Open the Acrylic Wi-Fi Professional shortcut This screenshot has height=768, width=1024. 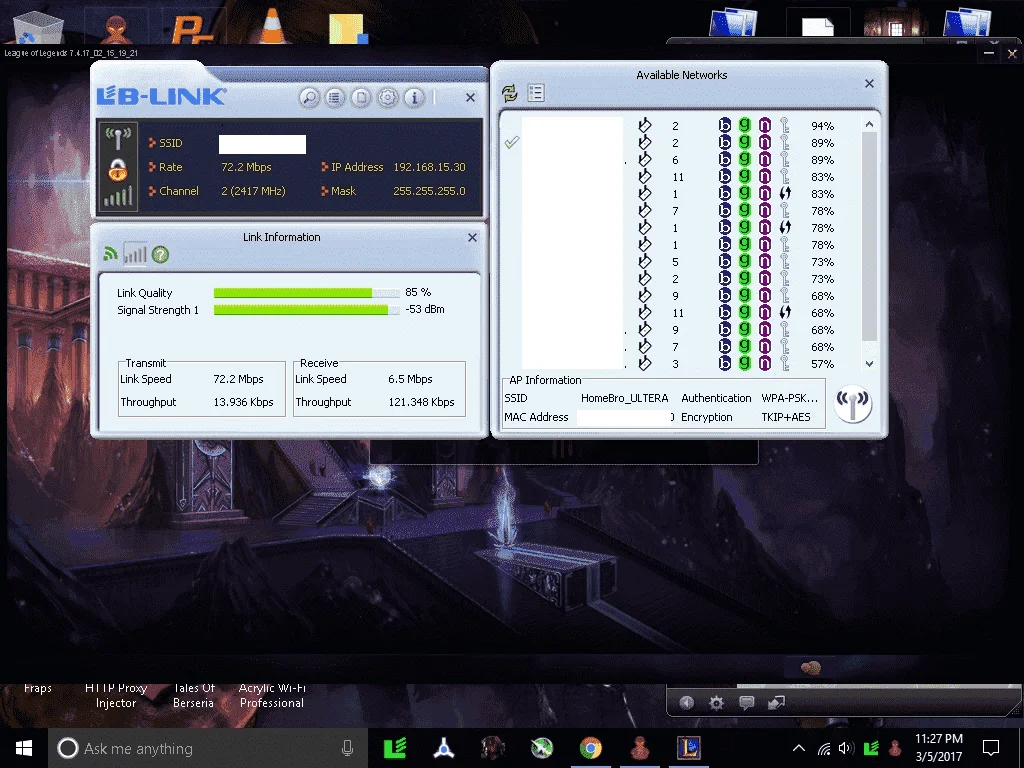click(x=272, y=696)
